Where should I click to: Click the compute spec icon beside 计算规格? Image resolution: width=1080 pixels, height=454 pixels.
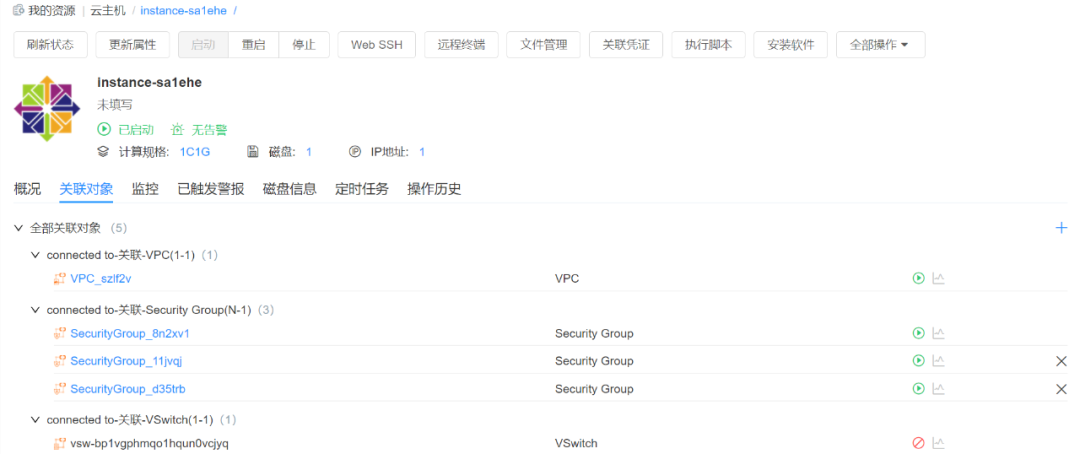pos(103,152)
